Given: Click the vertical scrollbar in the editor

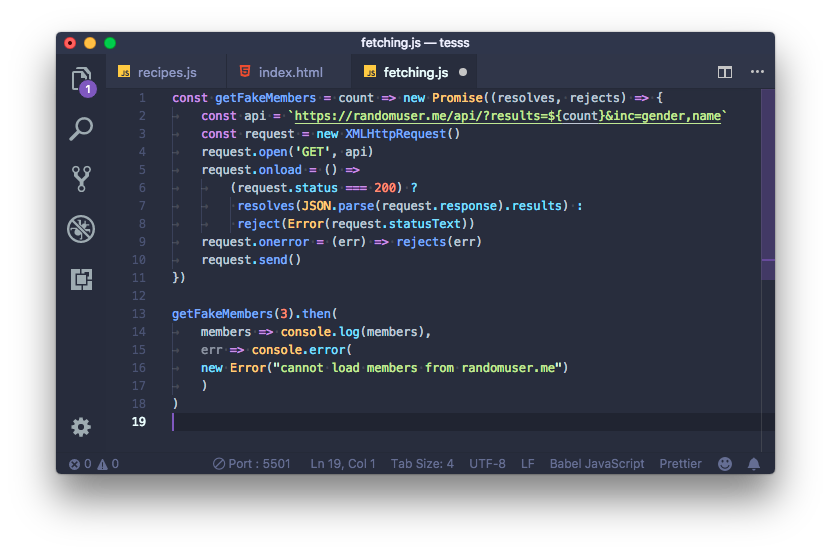Looking at the screenshot, I should (x=768, y=184).
